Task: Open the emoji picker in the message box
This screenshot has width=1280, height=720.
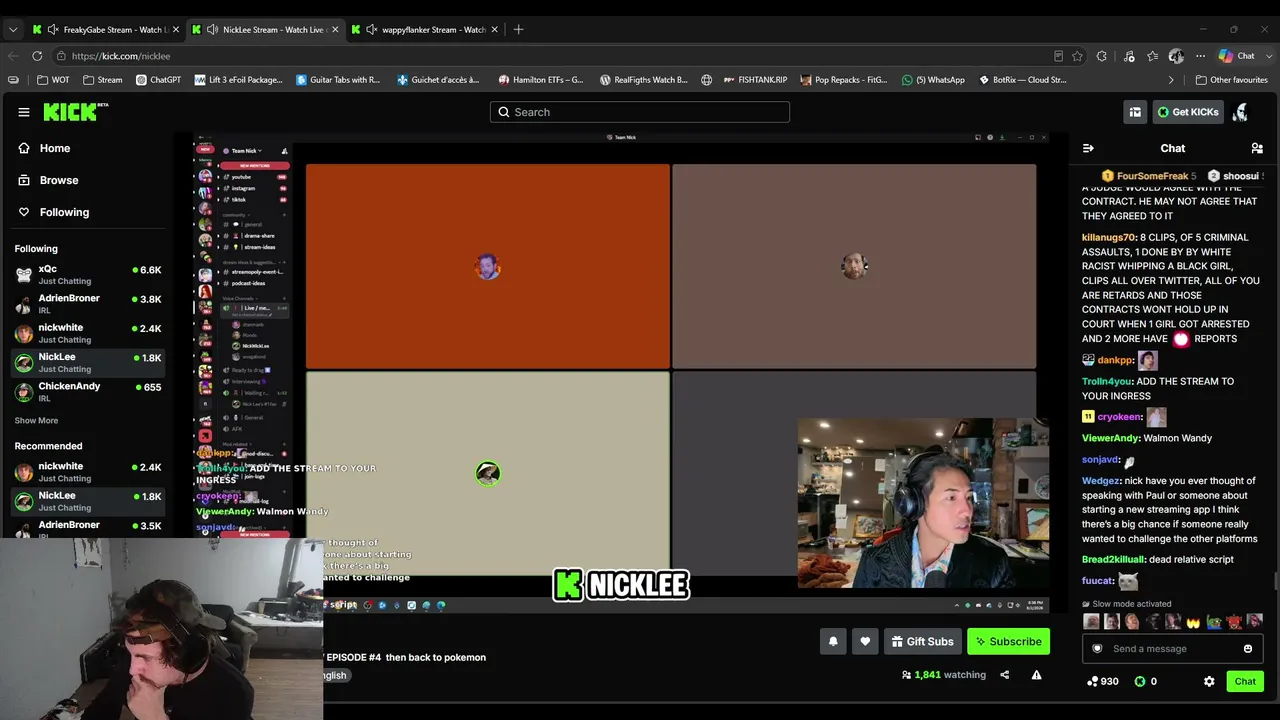Action: 1247,648
